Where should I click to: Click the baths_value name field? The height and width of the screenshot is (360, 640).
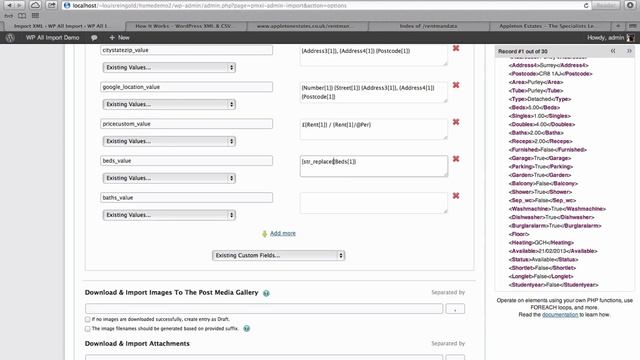[187, 198]
